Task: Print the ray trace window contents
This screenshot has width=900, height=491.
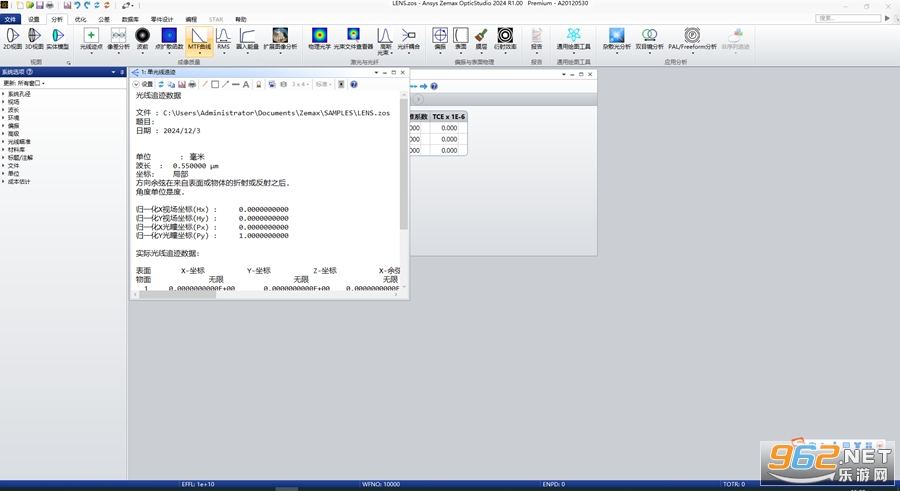Action: coord(192,84)
